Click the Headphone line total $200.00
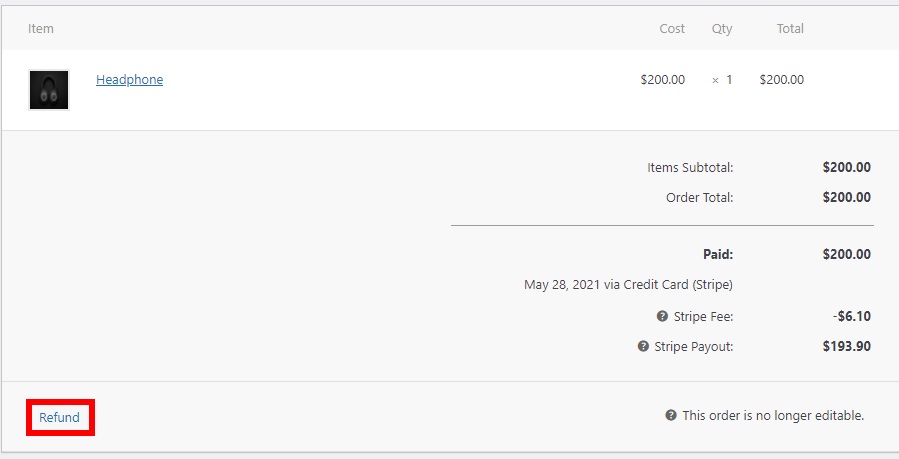 click(x=781, y=80)
